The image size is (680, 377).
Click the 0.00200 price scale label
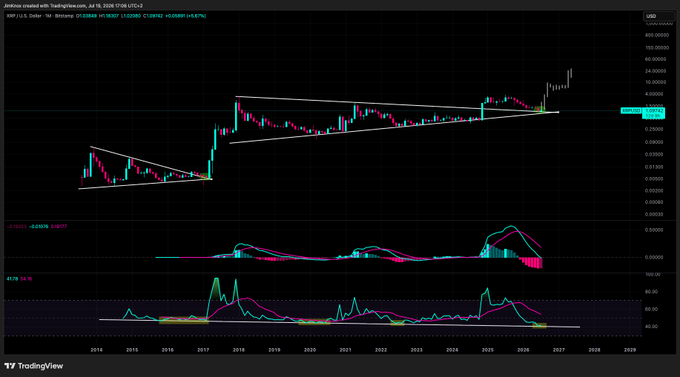click(x=654, y=191)
